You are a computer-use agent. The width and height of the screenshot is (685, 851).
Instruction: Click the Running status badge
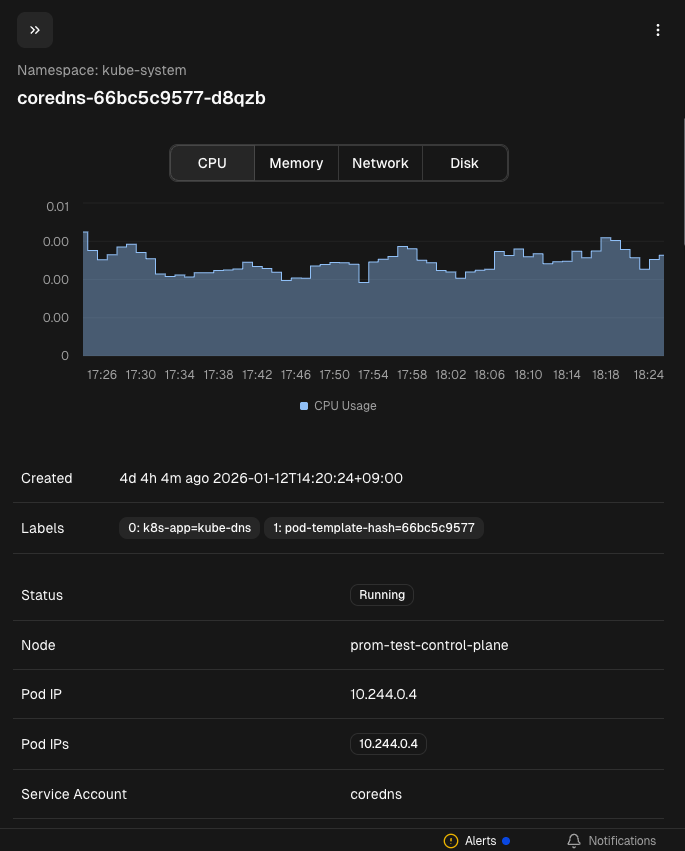pyautogui.click(x=382, y=595)
